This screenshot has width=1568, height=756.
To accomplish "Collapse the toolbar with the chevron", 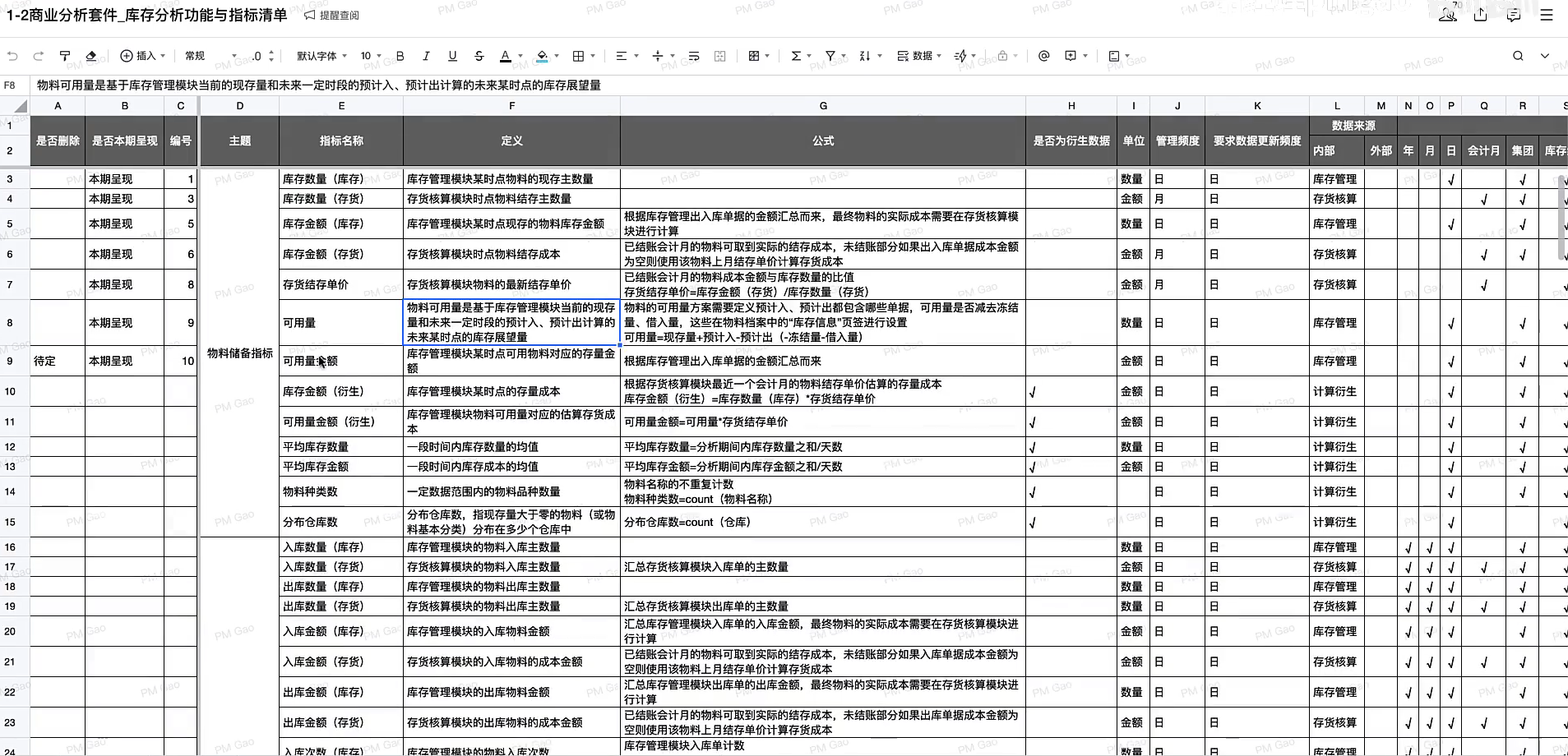I will pos(1545,56).
